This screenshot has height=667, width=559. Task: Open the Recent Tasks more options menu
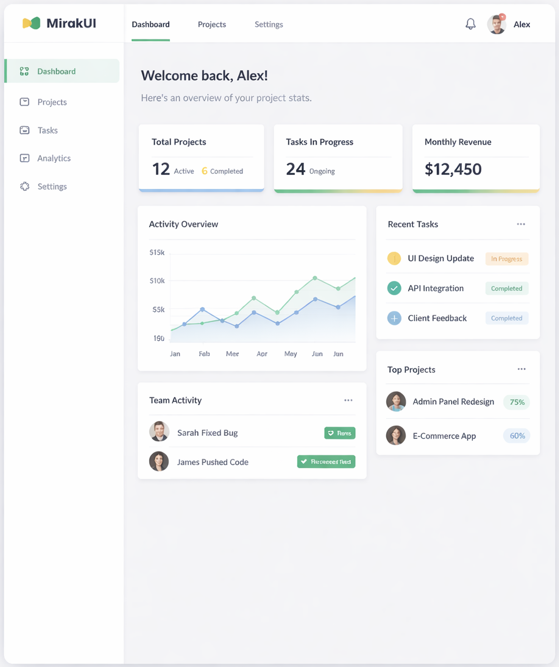521,224
